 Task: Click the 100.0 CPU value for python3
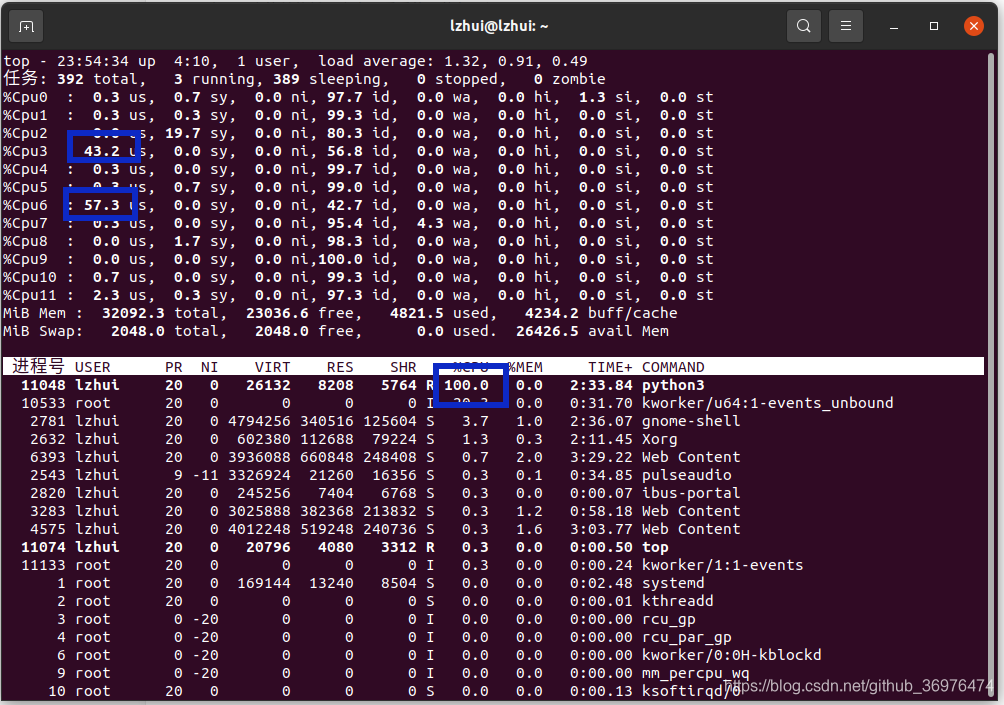pos(466,385)
